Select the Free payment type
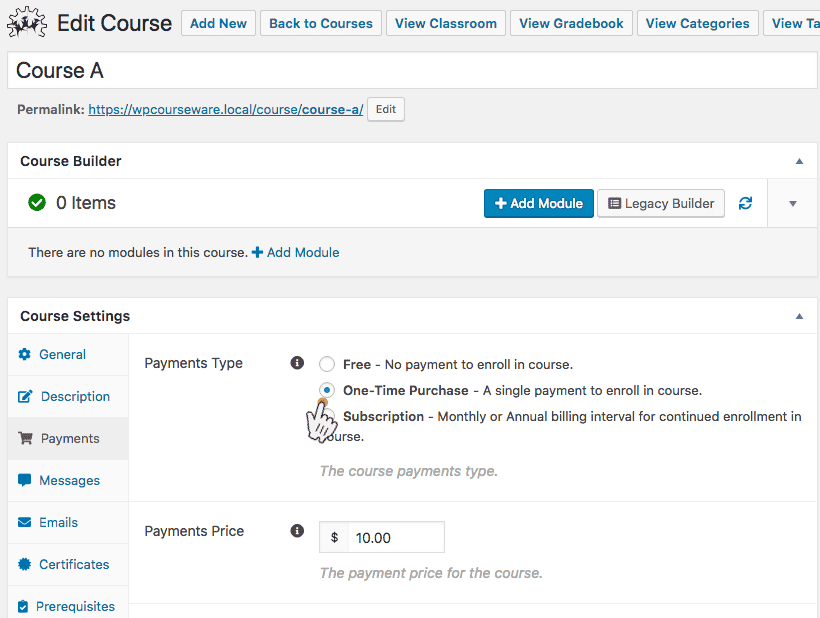This screenshot has height=618, width=820. tap(327, 364)
